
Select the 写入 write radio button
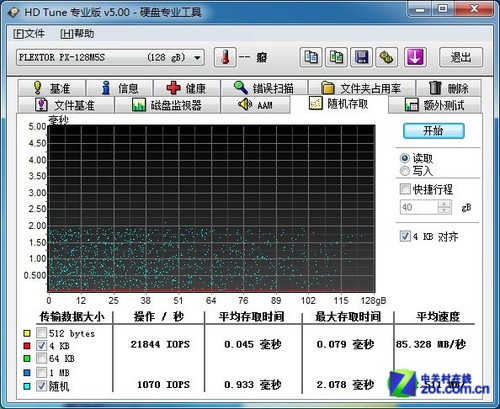coord(405,171)
